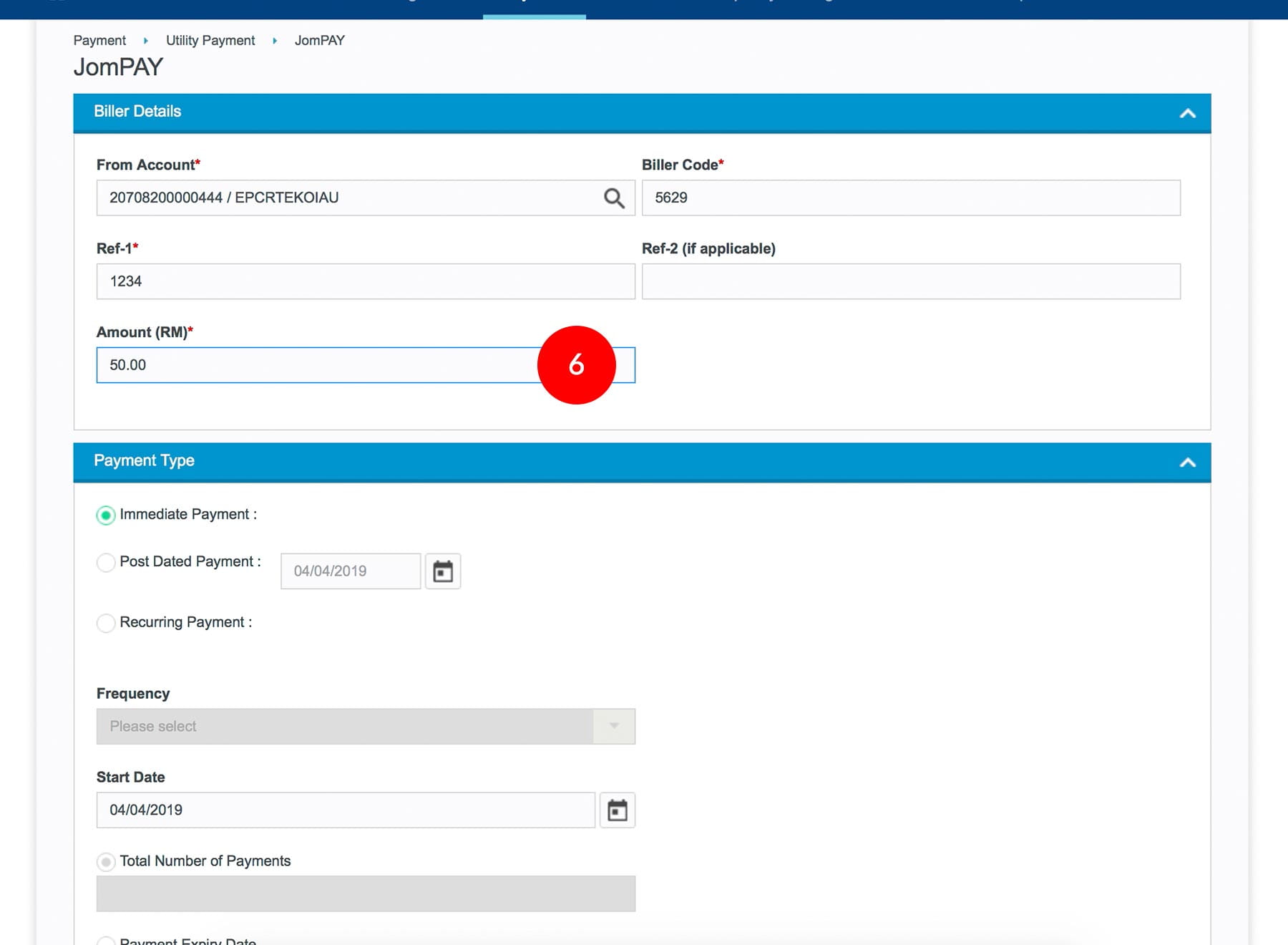Focus the Ref-1 text field
This screenshot has height=945, width=1288.
tap(365, 282)
